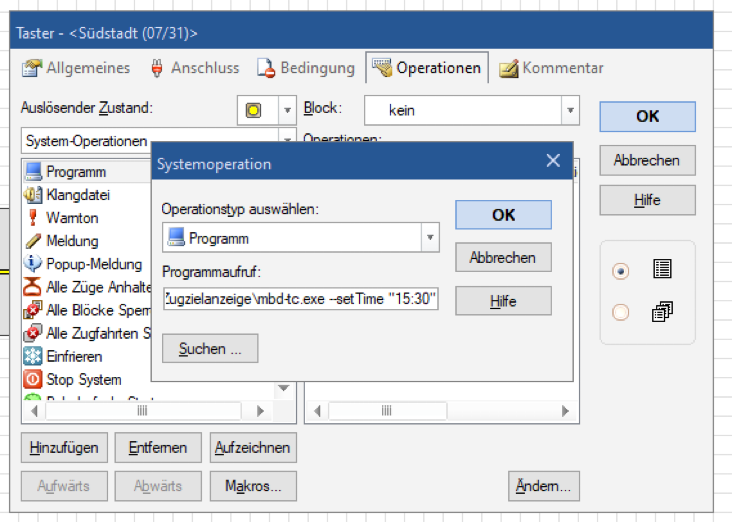Click the Bedingung document icon
The width and height of the screenshot is (732, 522).
click(266, 68)
